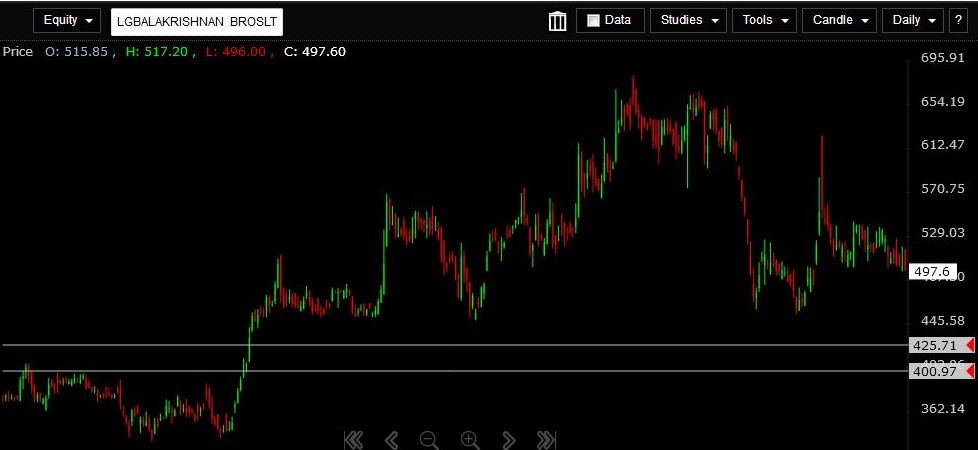Zoom in on the price chart

tap(469, 439)
